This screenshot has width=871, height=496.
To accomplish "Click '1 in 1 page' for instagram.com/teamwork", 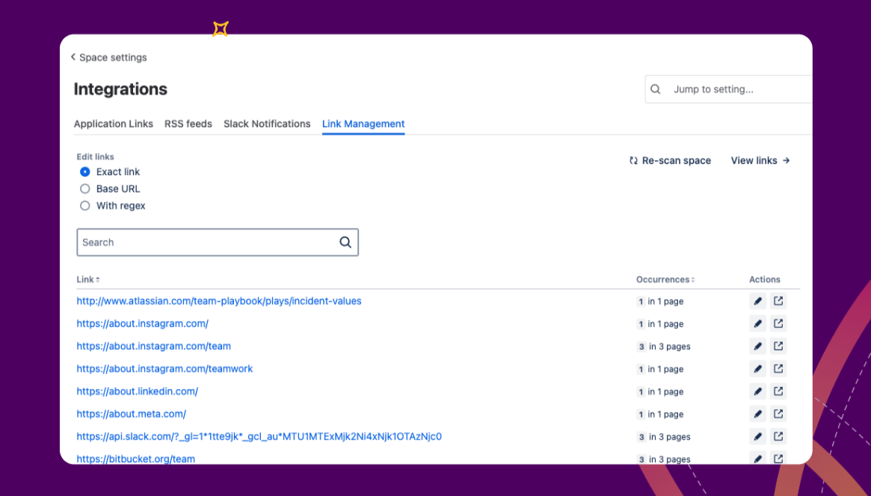I will (x=660, y=369).
